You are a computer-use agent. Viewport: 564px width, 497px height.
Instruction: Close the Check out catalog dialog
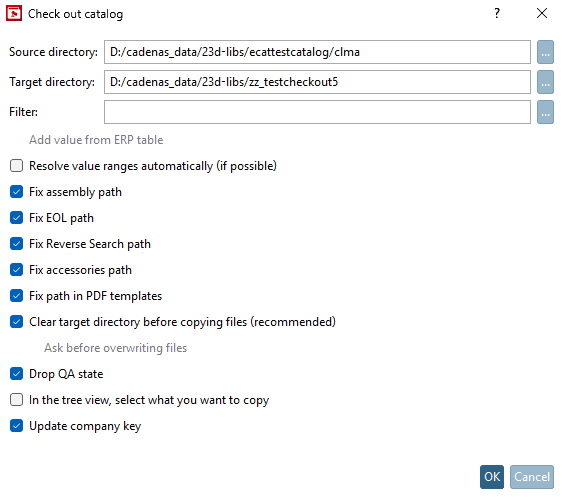click(x=542, y=13)
